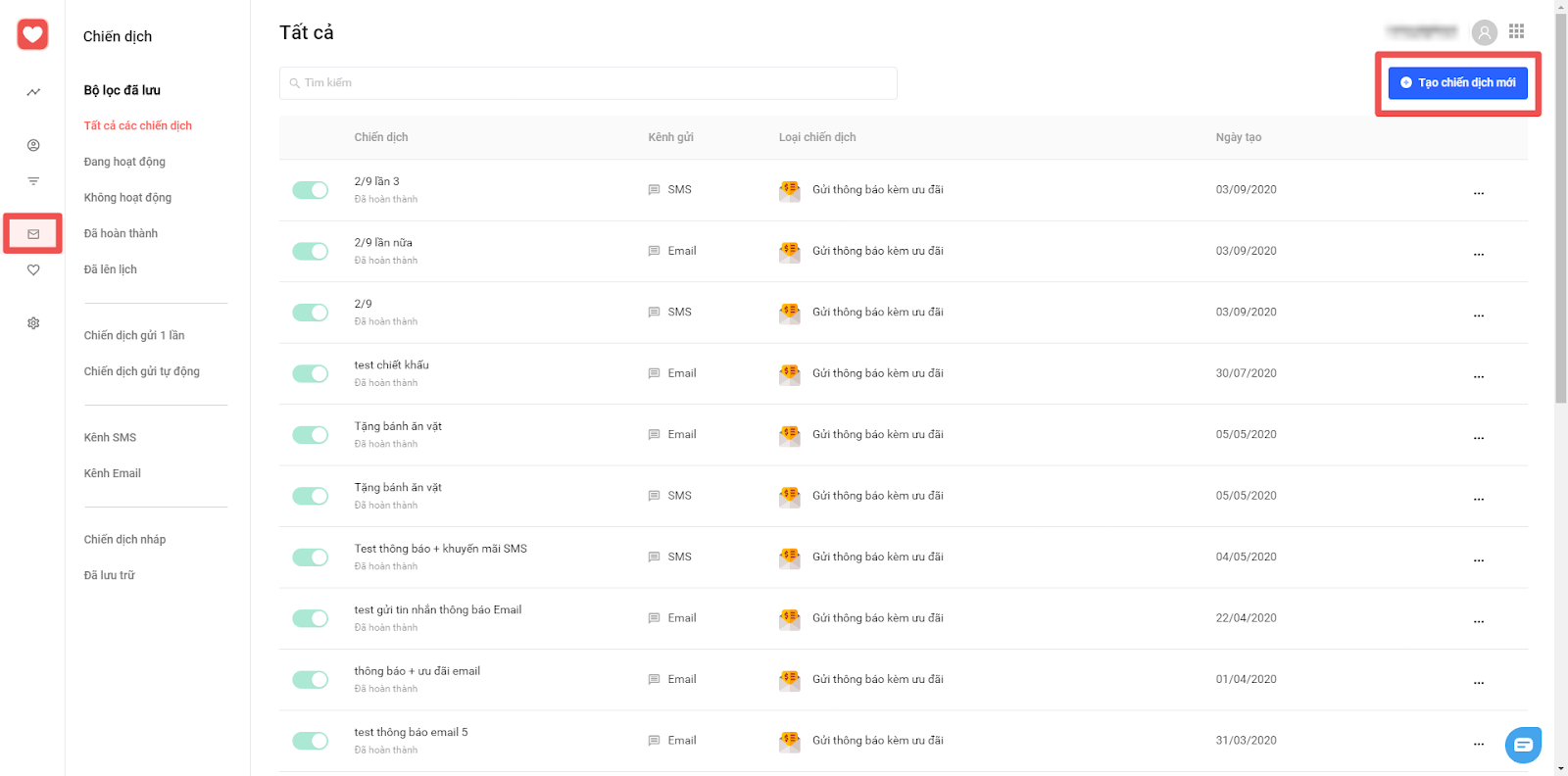Open campaign Test thông báo + khuyến mãi SMS

tap(441, 549)
